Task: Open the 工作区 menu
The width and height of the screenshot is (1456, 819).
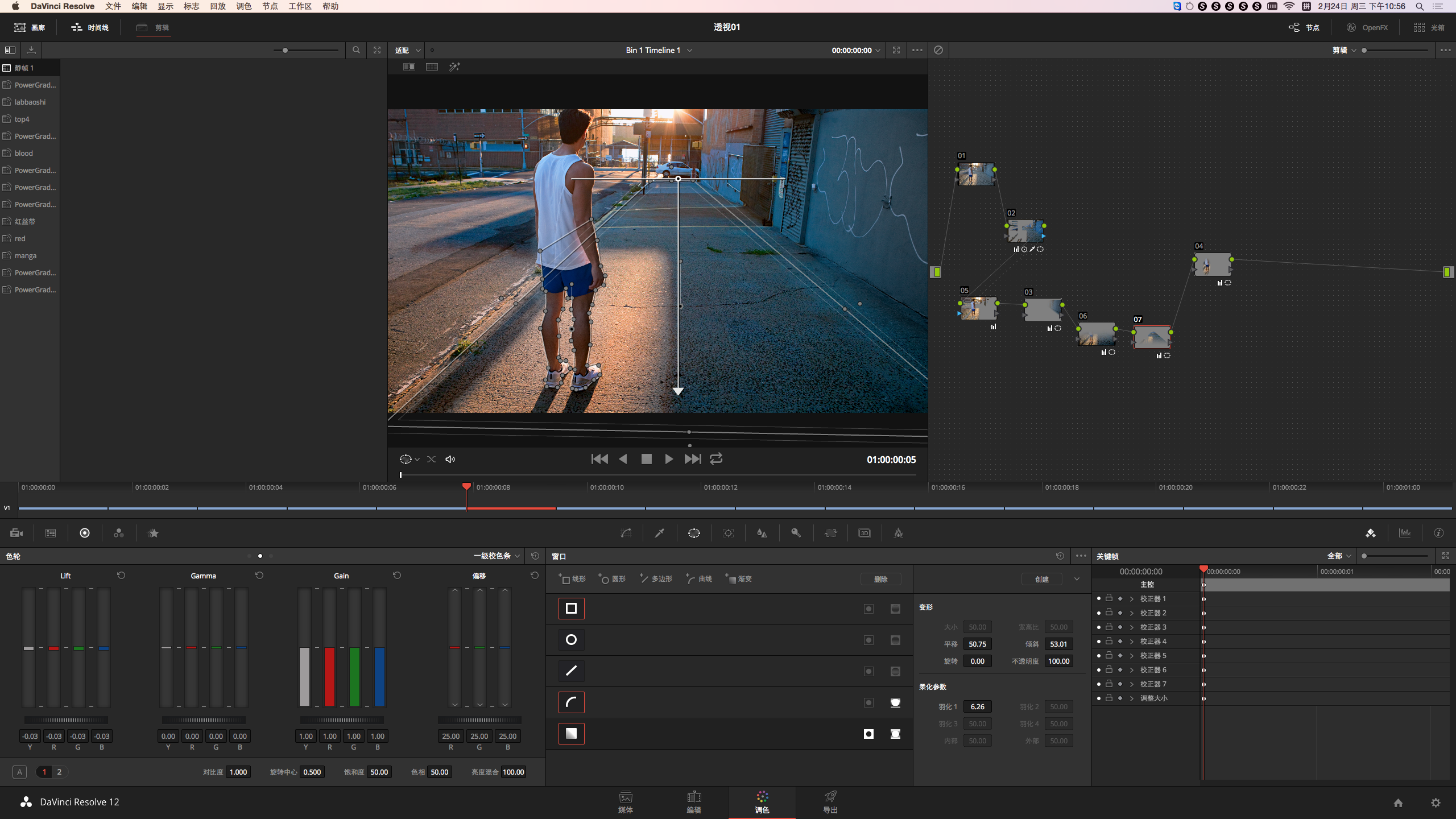Action: (300, 6)
